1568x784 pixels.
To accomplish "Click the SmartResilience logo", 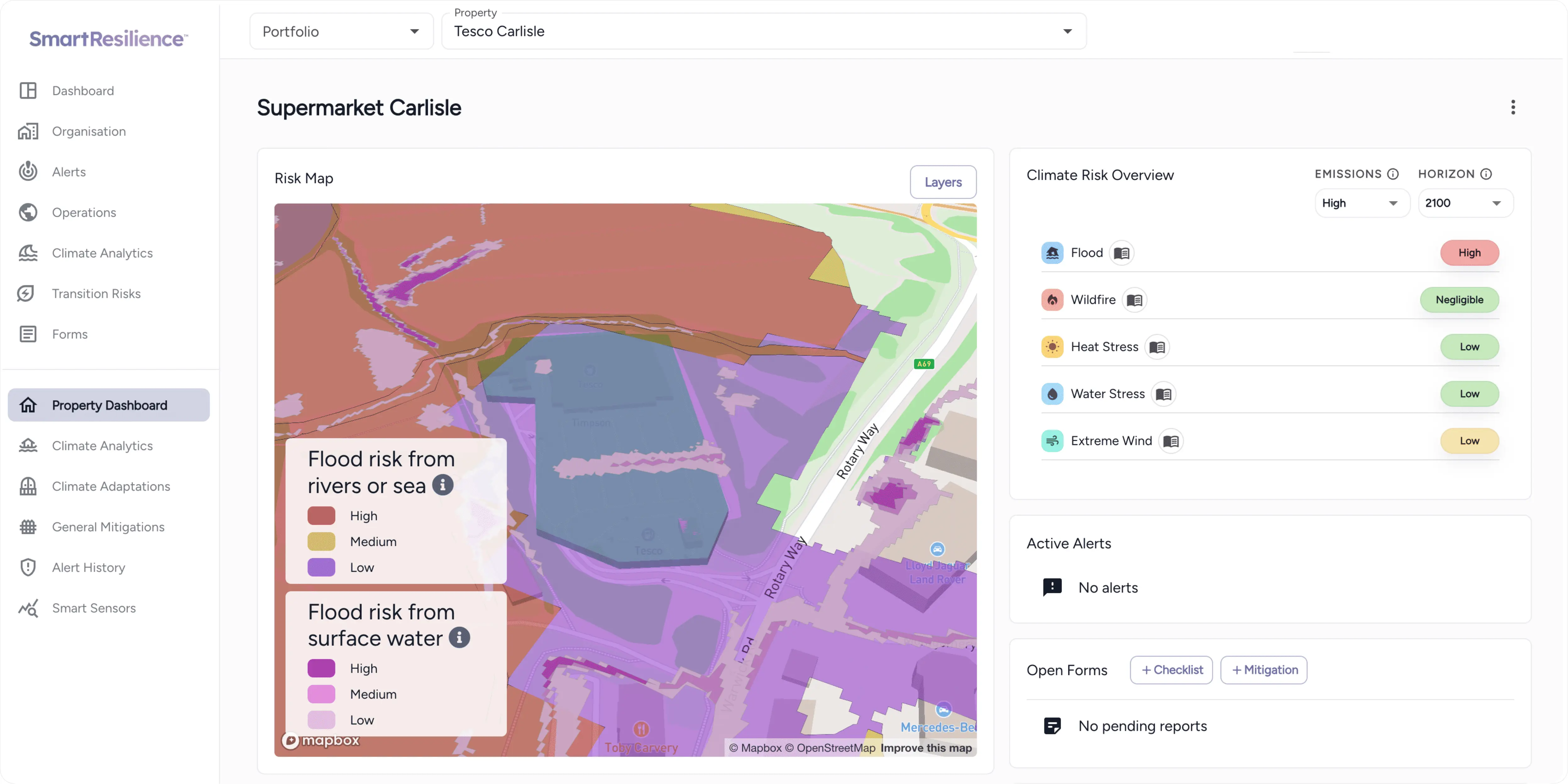I will [109, 39].
